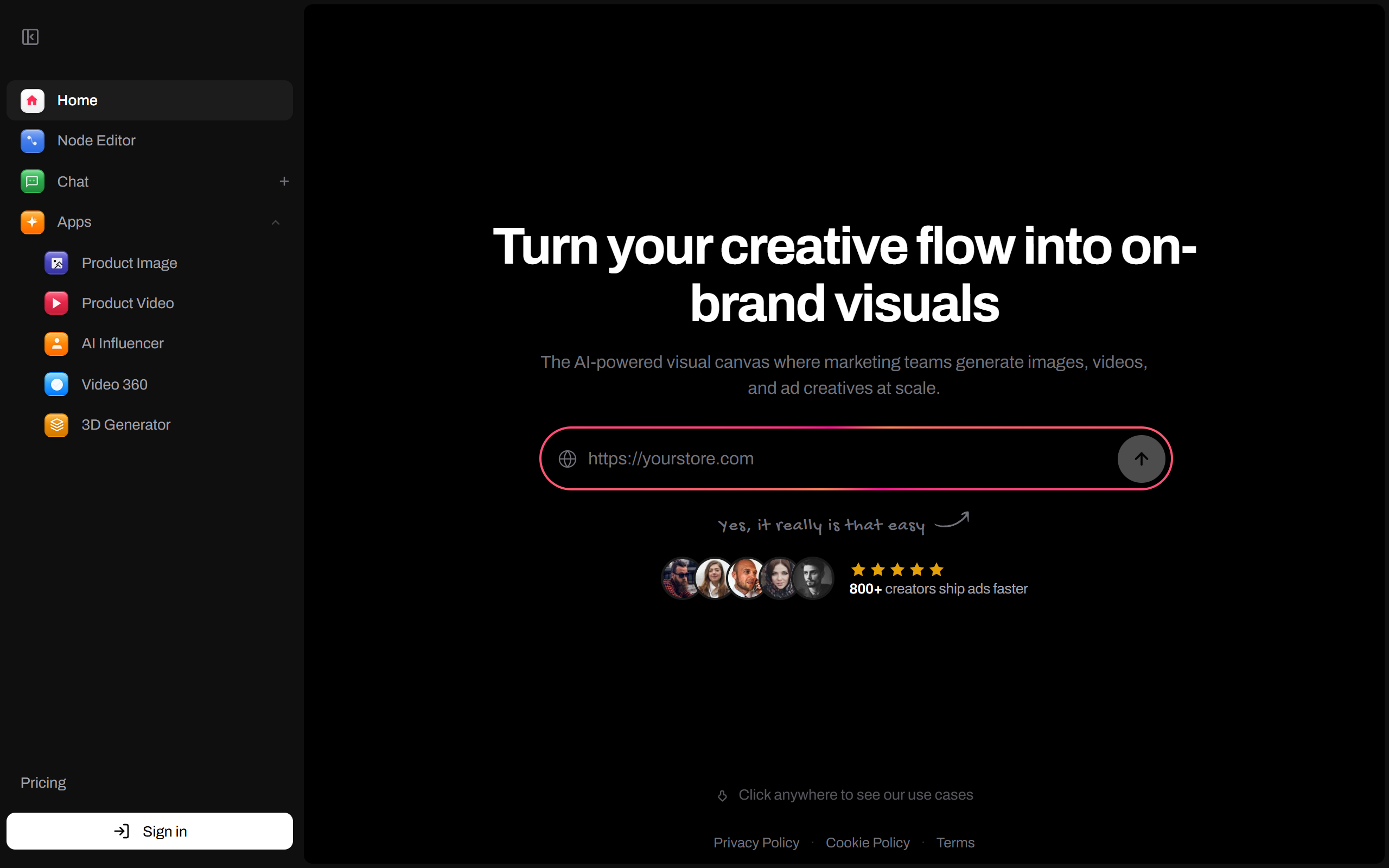Open the Product Image app
The width and height of the screenshot is (1389, 868).
(129, 263)
